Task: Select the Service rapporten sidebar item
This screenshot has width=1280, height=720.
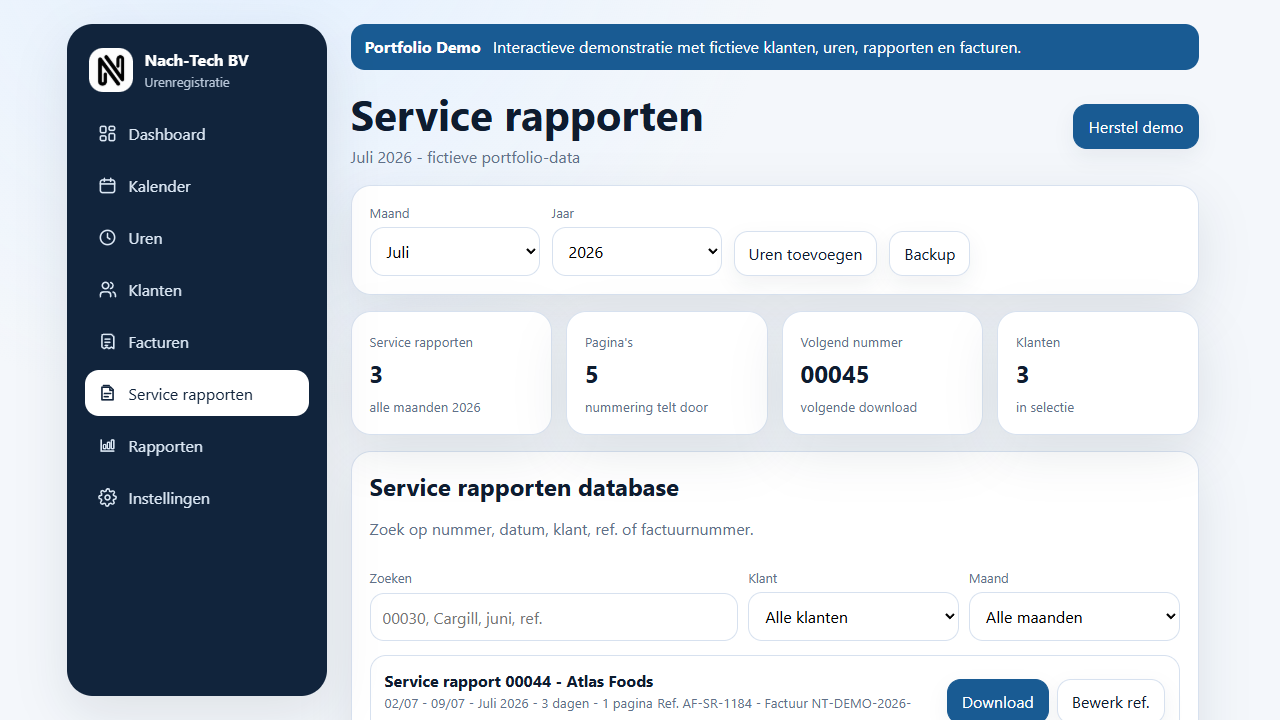Action: 197,394
